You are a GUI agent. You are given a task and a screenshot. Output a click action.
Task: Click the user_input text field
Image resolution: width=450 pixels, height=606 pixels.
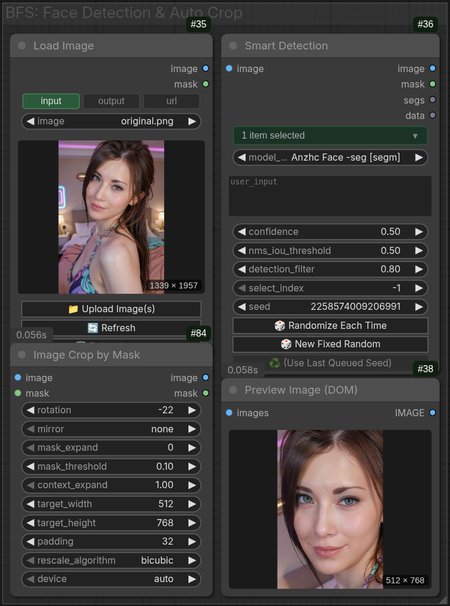click(331, 196)
